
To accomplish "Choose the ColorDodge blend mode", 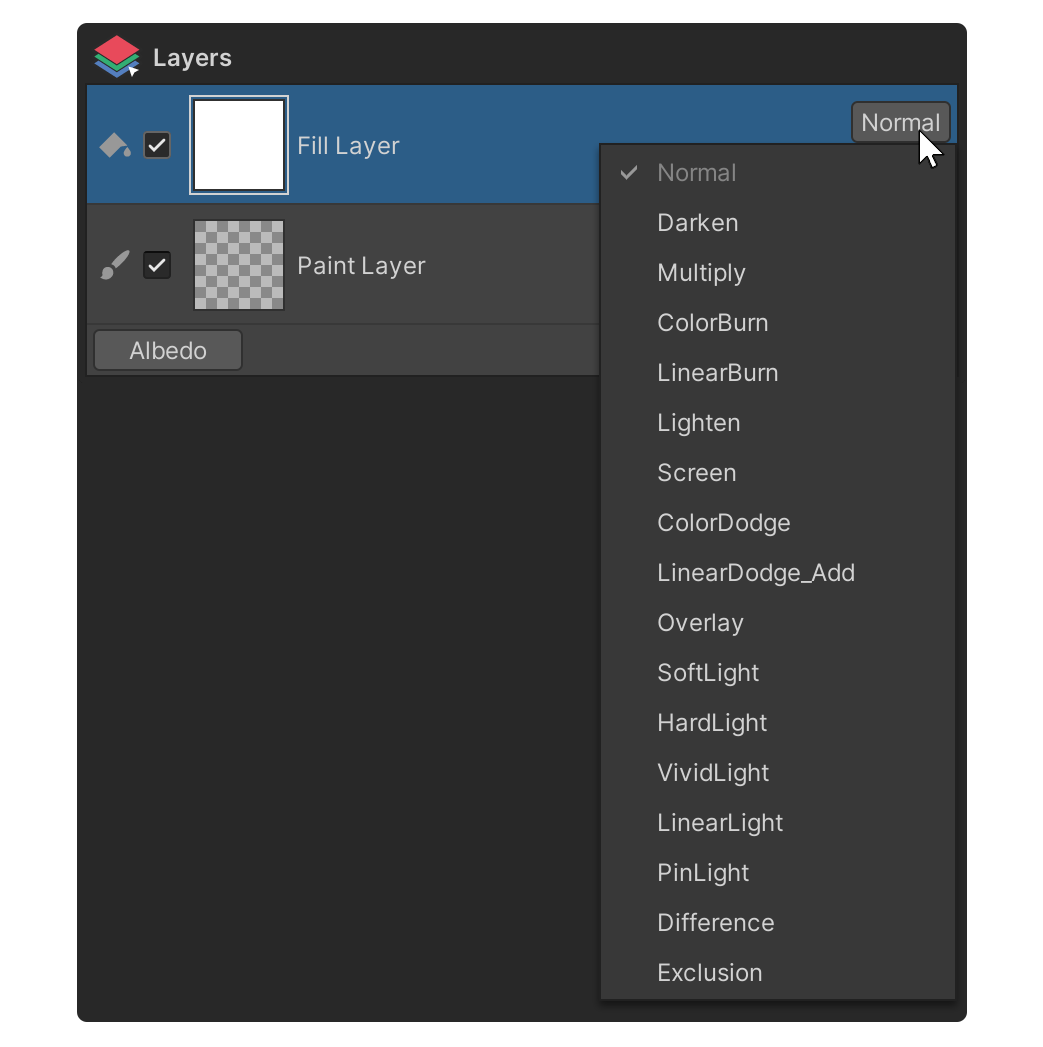I will pos(778,523).
